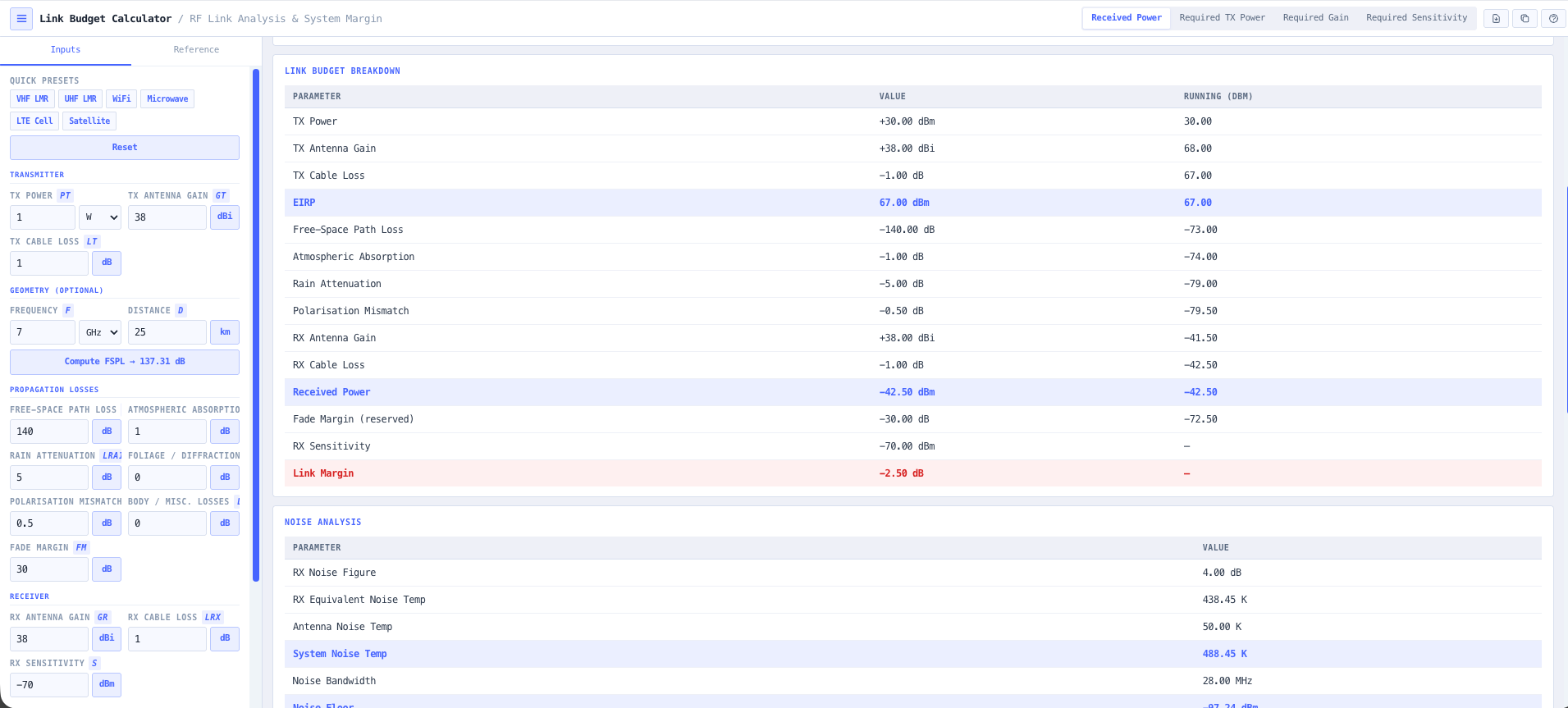Click dBm unit next to RX Sensitivity

[107, 685]
